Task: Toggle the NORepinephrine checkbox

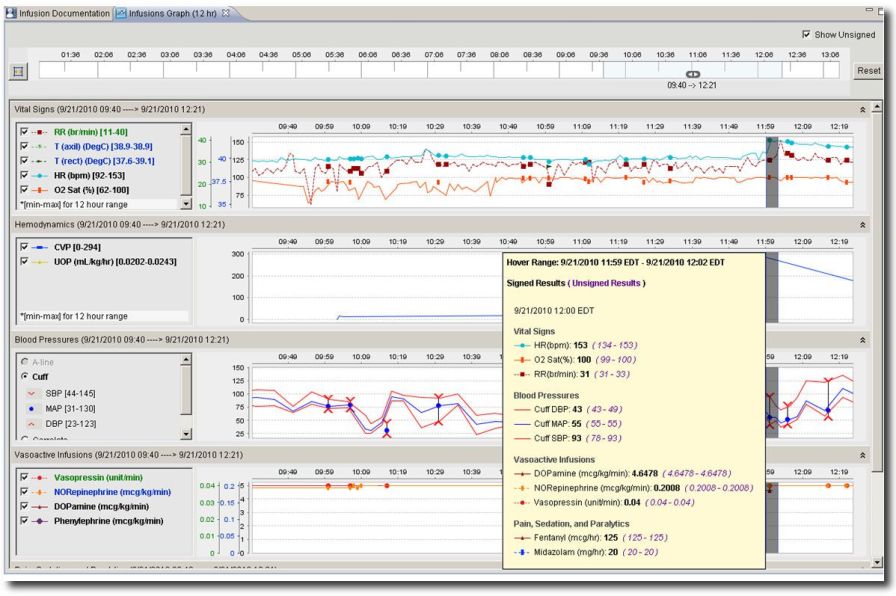Action: [24, 491]
